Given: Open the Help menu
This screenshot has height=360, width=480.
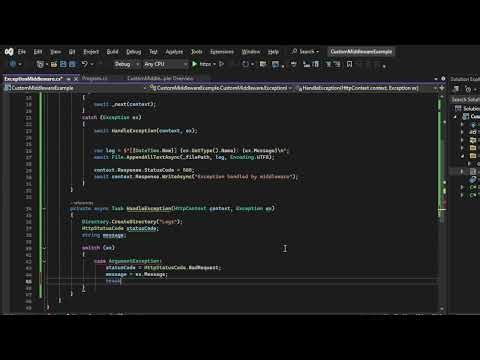Looking at the screenshot, I should tap(273, 52).
